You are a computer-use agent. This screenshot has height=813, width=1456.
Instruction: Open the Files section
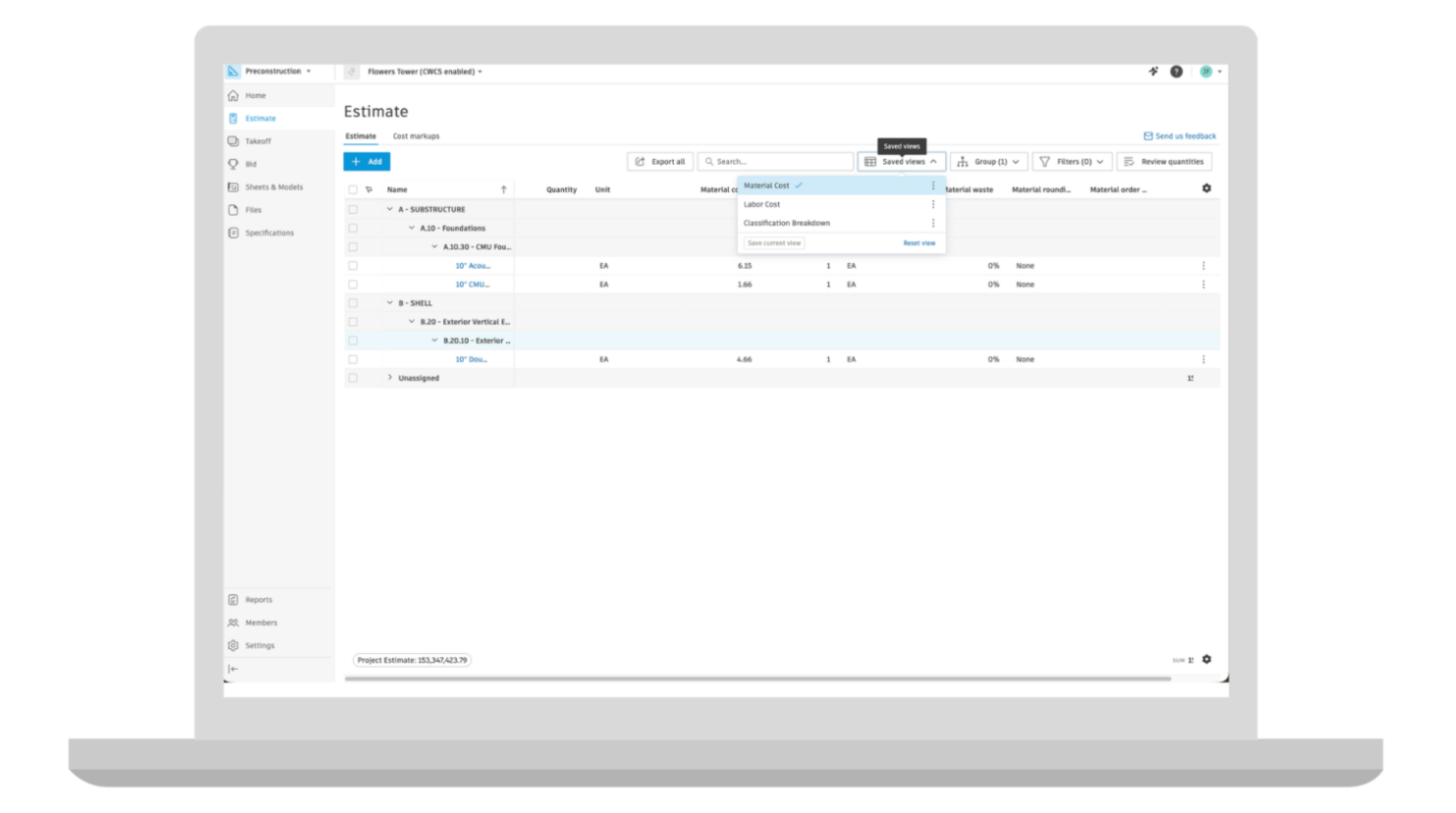click(252, 210)
